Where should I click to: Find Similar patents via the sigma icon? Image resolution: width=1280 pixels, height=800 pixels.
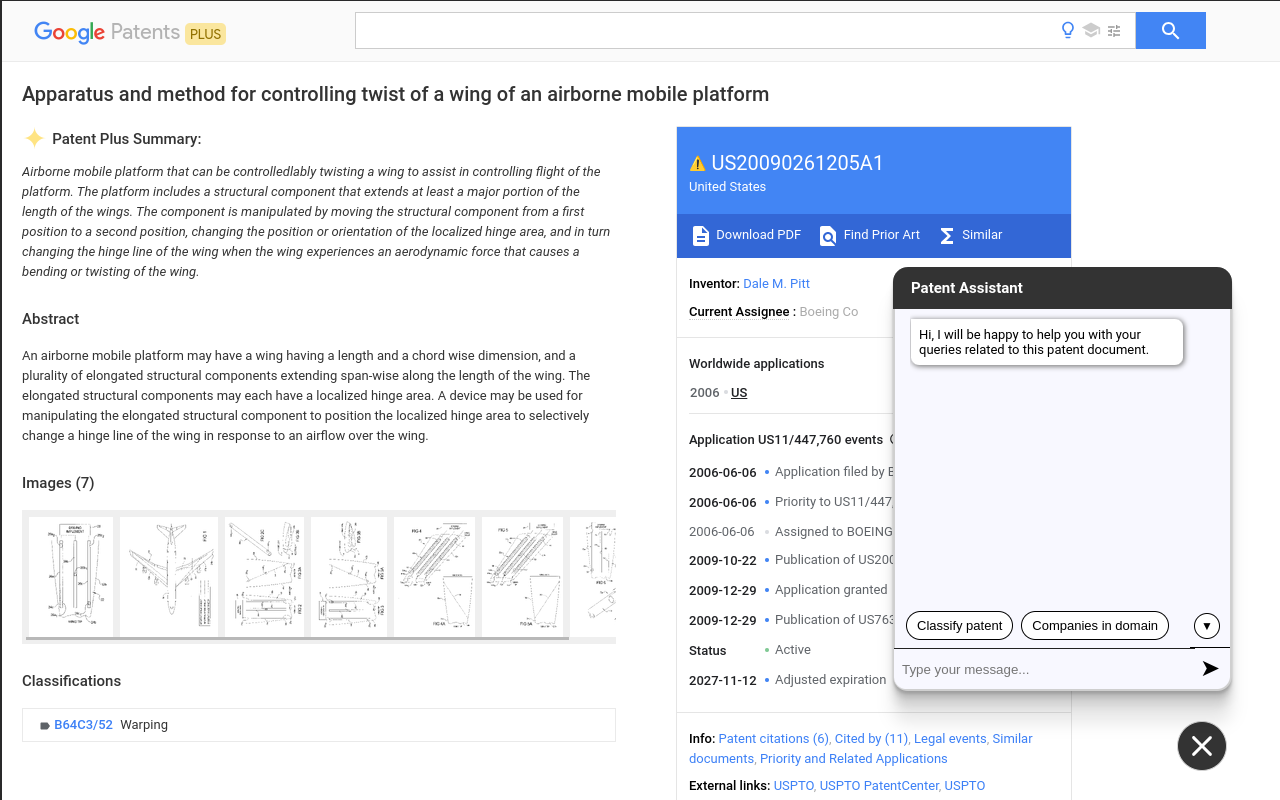click(x=971, y=235)
